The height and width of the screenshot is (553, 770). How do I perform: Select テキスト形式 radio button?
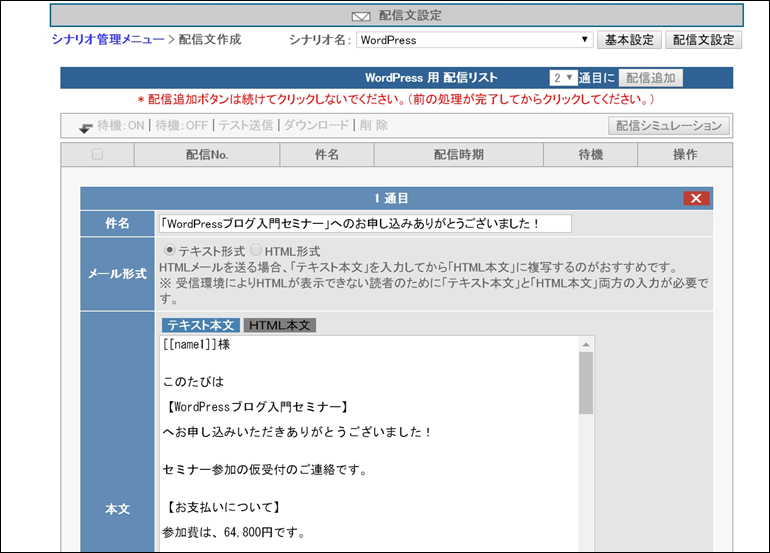click(x=169, y=250)
